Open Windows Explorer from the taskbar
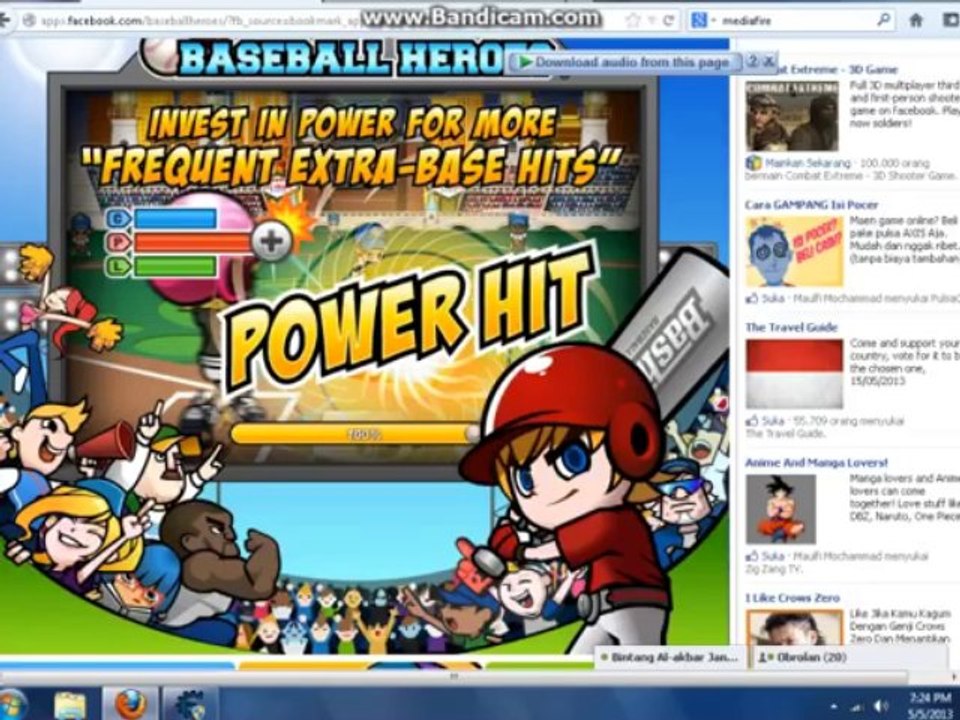 (69, 704)
